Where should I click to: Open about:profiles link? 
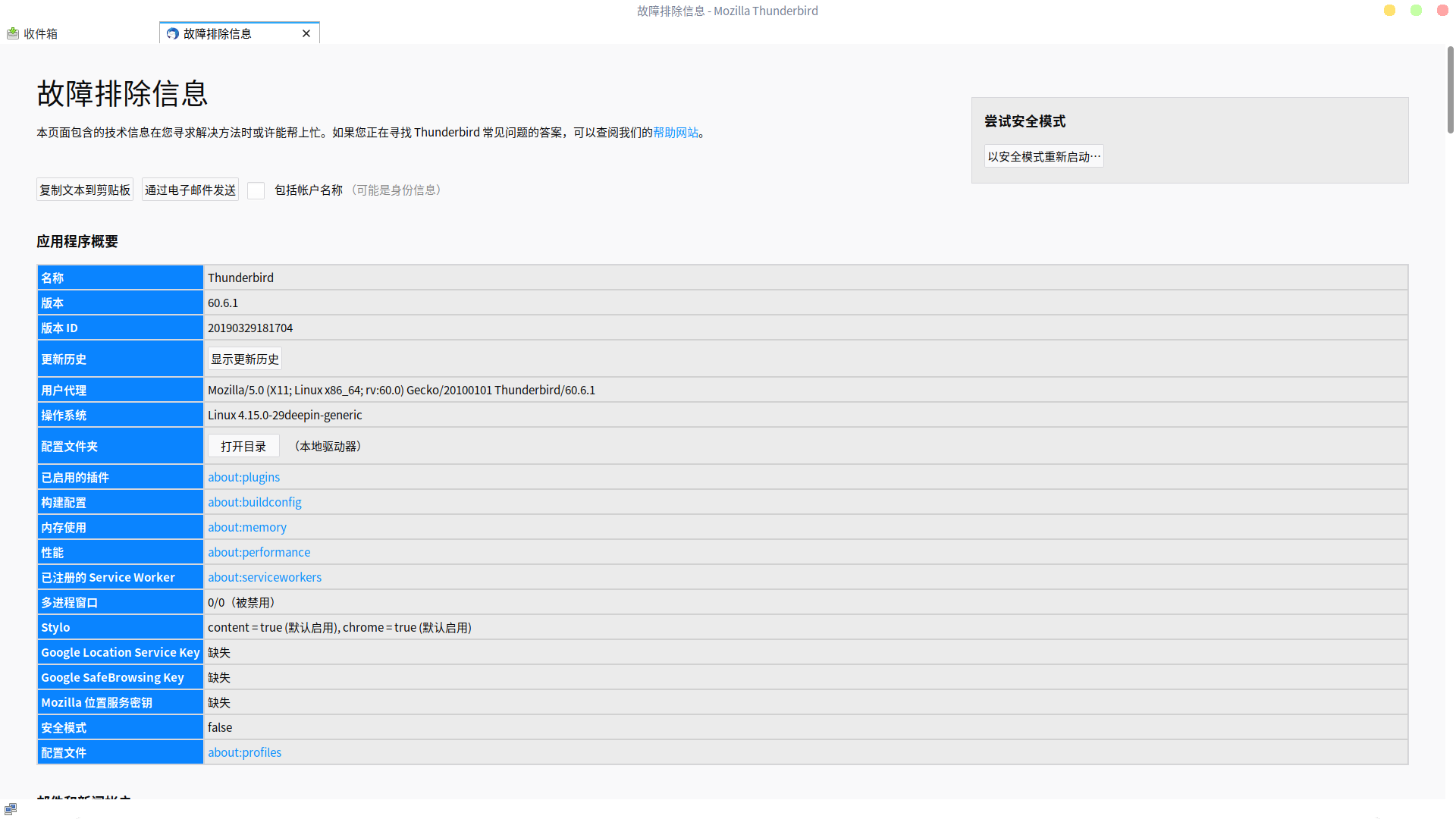245,752
